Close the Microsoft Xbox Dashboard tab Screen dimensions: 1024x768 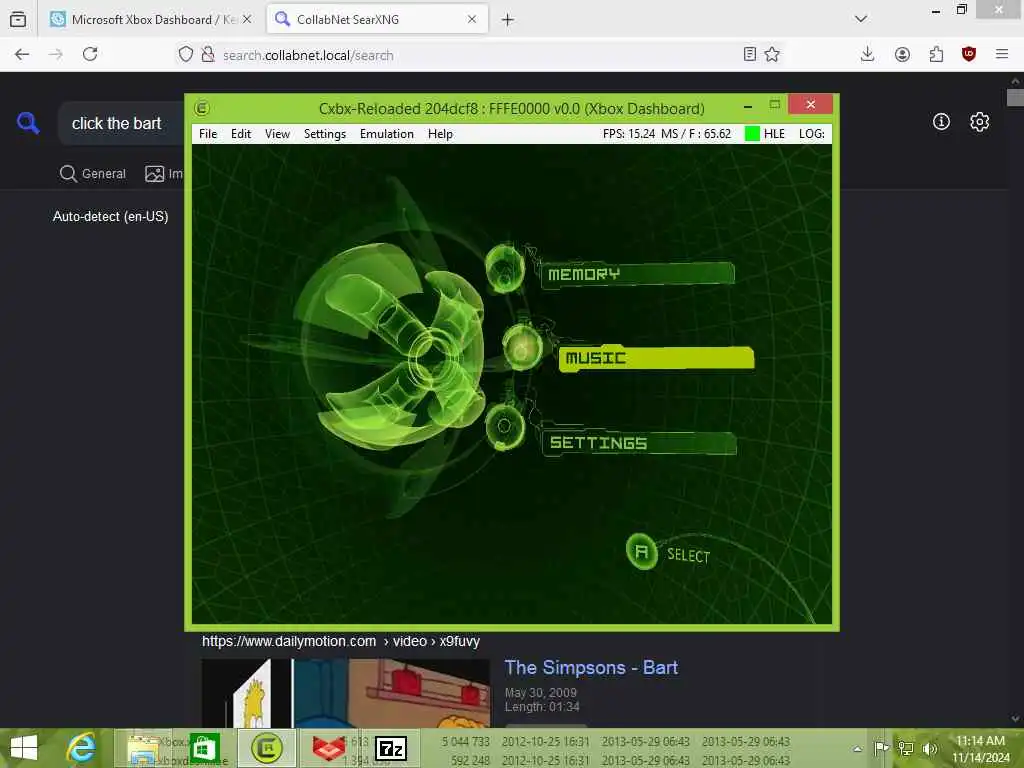pos(247,20)
